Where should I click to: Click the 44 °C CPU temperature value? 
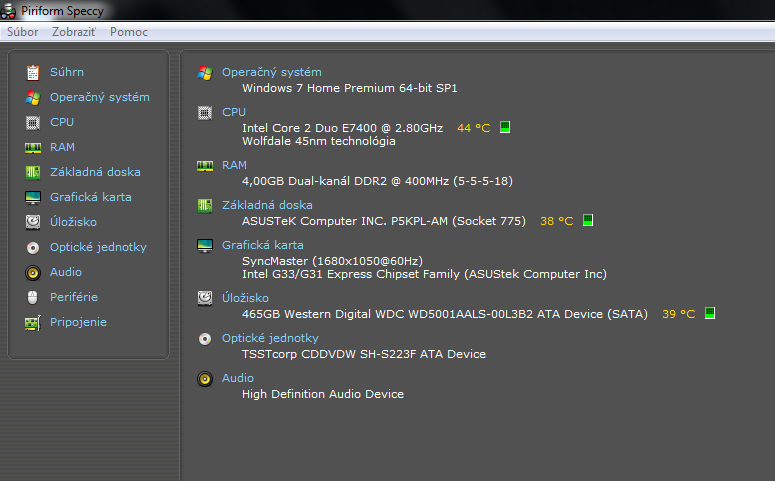tap(474, 128)
